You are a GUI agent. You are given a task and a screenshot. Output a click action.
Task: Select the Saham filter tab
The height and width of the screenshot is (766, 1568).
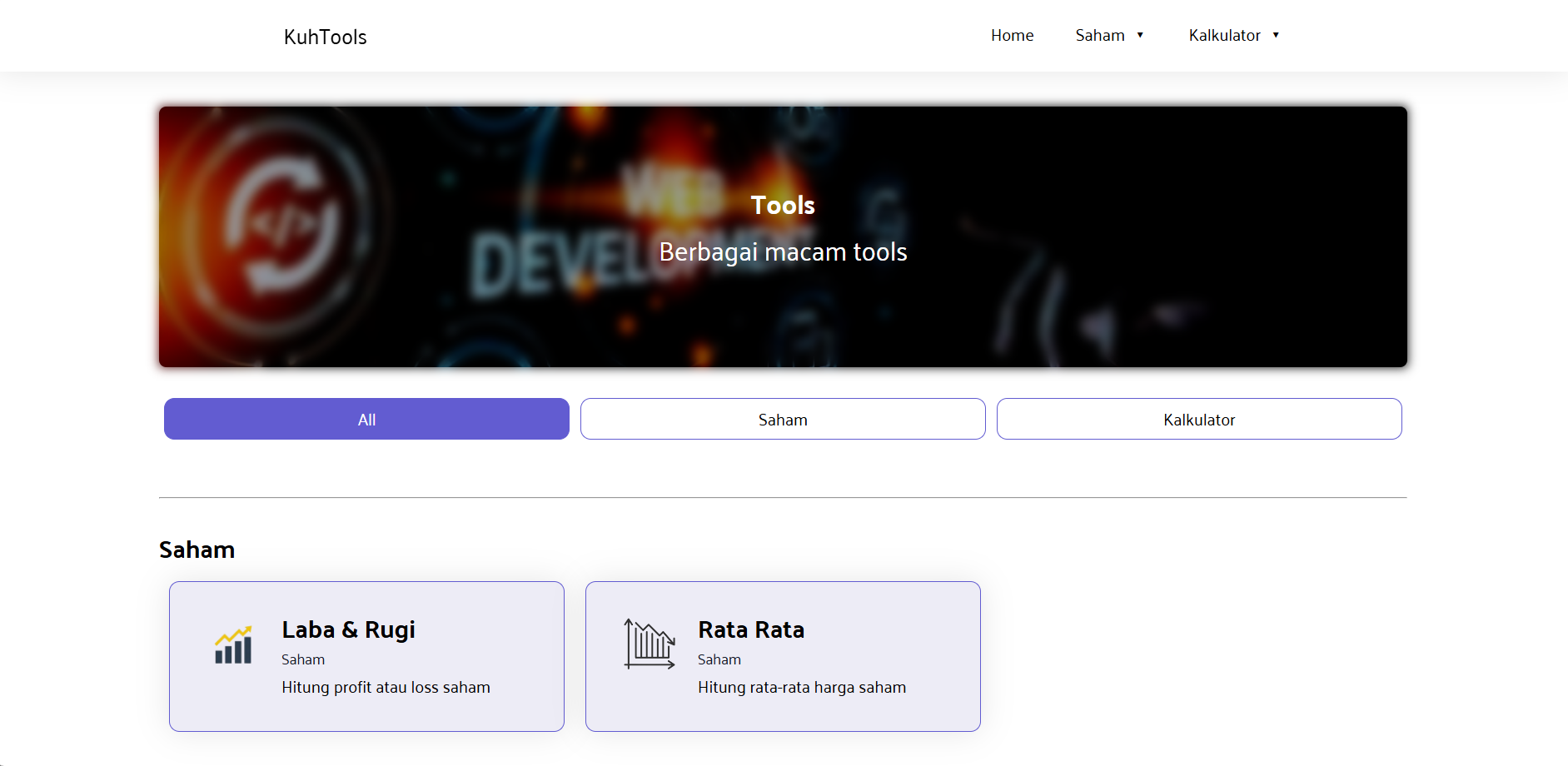point(783,419)
